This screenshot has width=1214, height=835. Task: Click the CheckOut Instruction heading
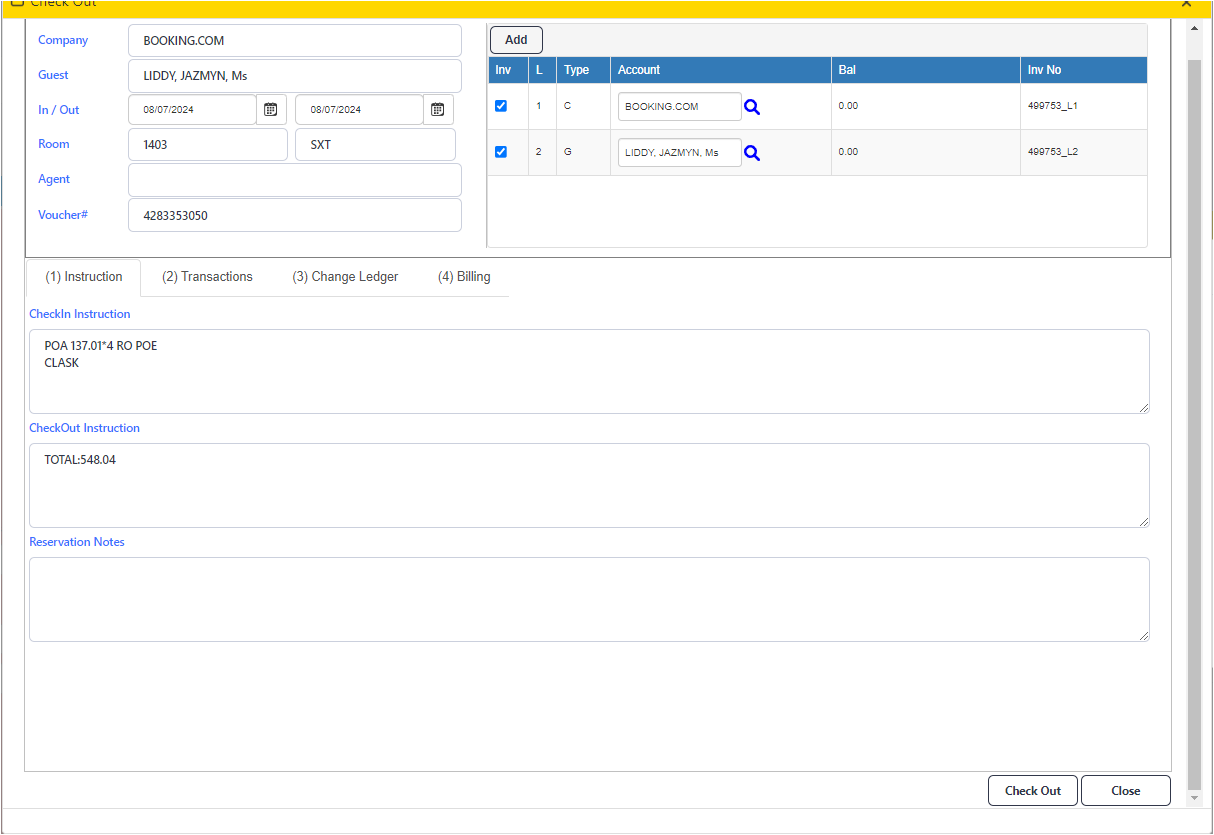(85, 428)
